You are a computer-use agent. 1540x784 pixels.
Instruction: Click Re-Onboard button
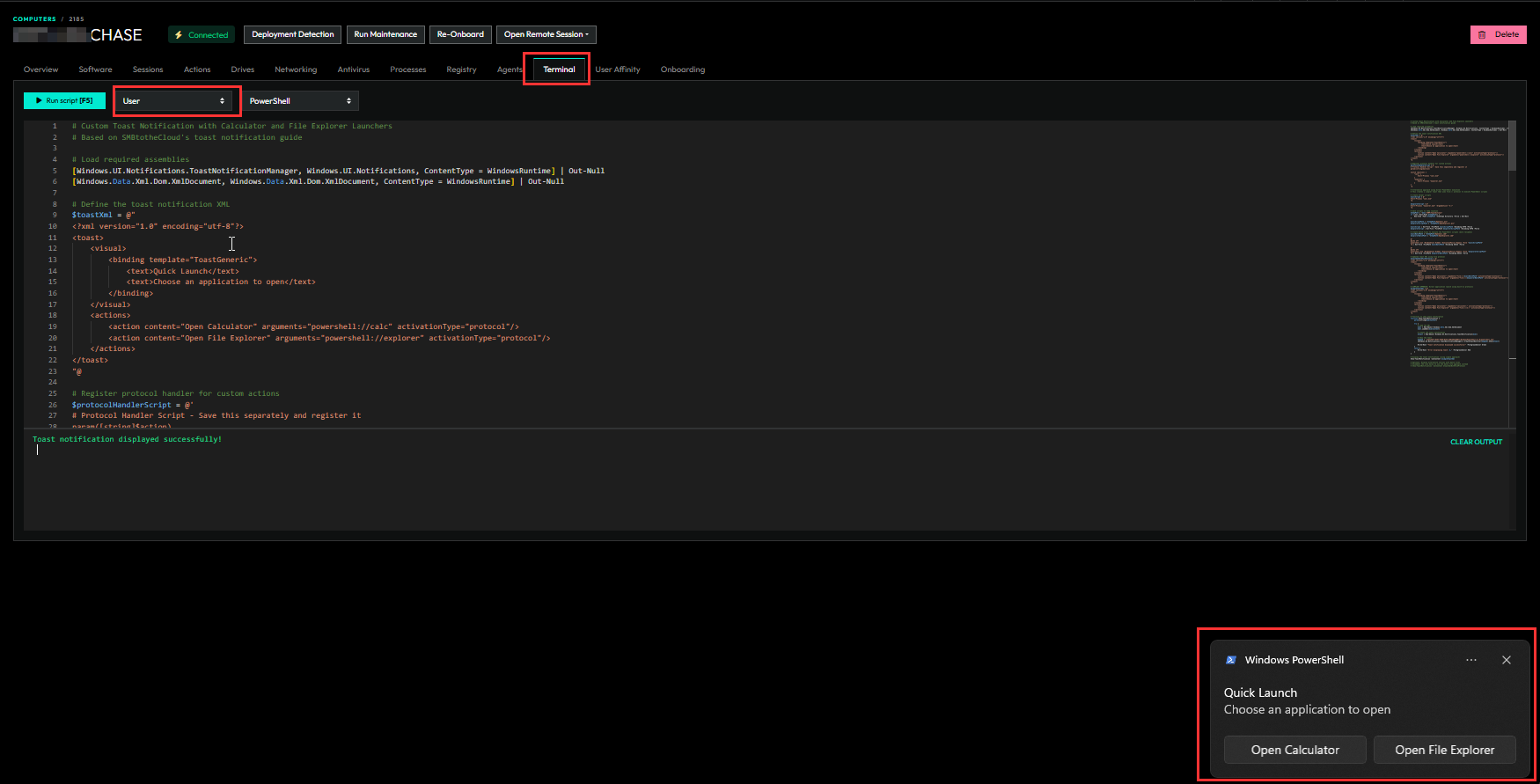[x=460, y=34]
